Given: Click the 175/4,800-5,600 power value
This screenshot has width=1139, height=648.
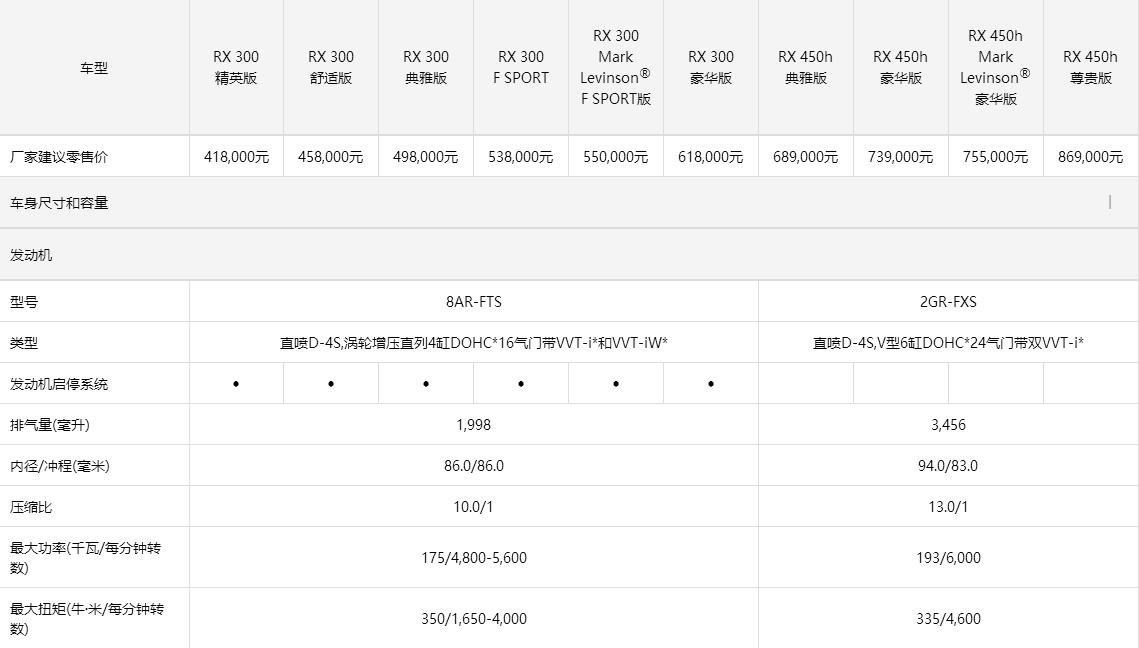Looking at the screenshot, I should point(474,558).
